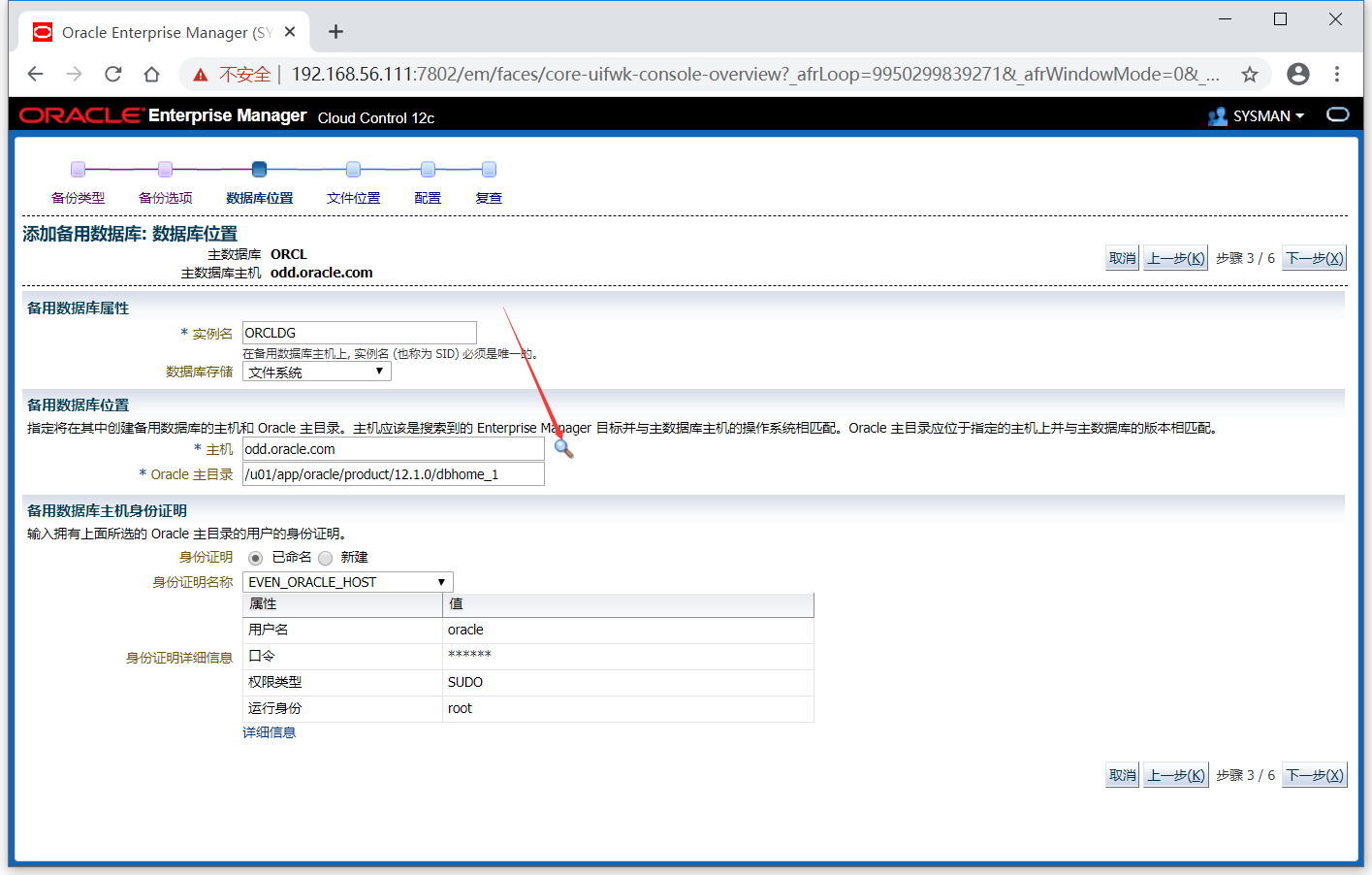Click the oracle username value cell

click(628, 631)
